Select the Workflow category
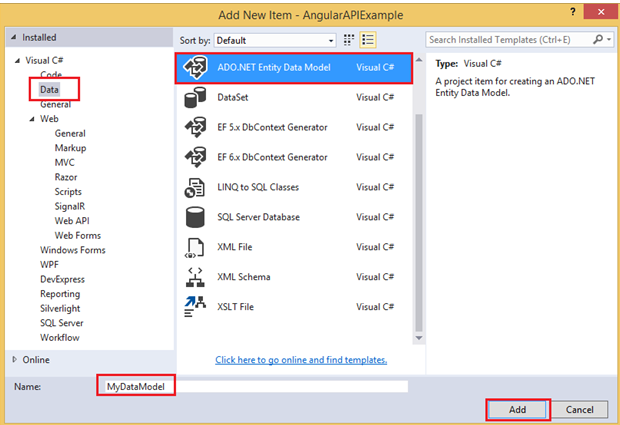Viewport: 620px width, 425px height. 59,338
